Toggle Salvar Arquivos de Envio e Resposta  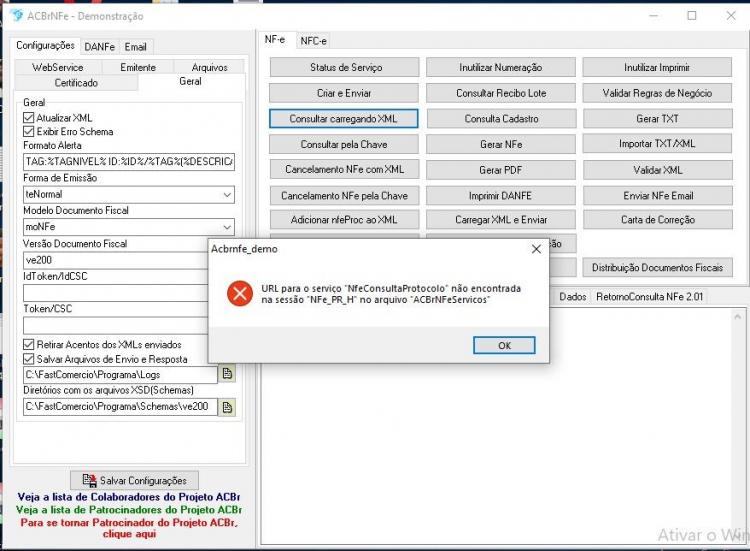[x=29, y=359]
